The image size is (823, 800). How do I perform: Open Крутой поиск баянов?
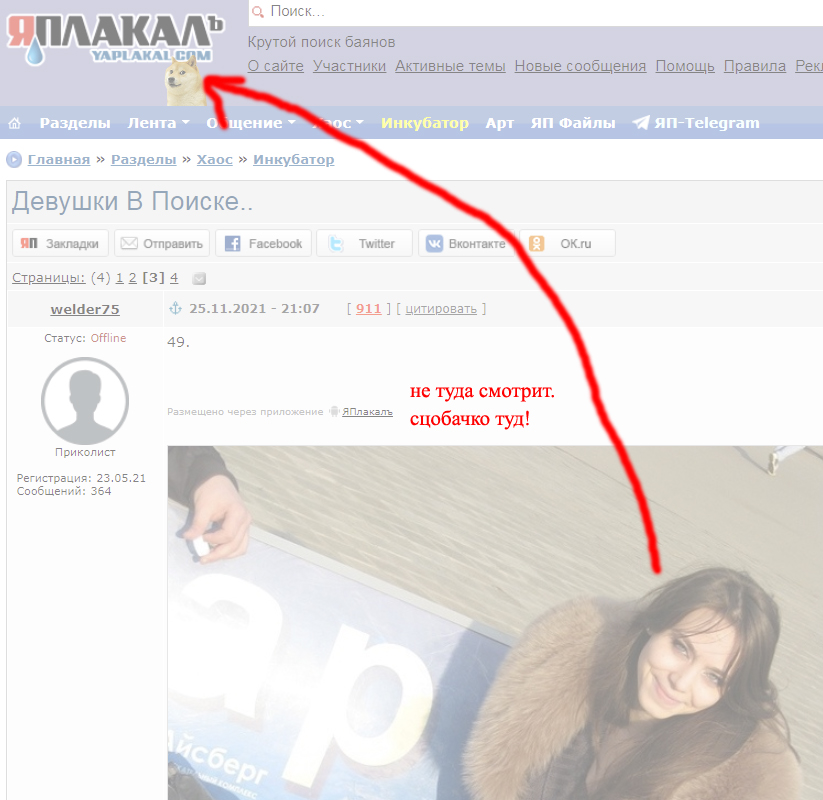[x=321, y=42]
